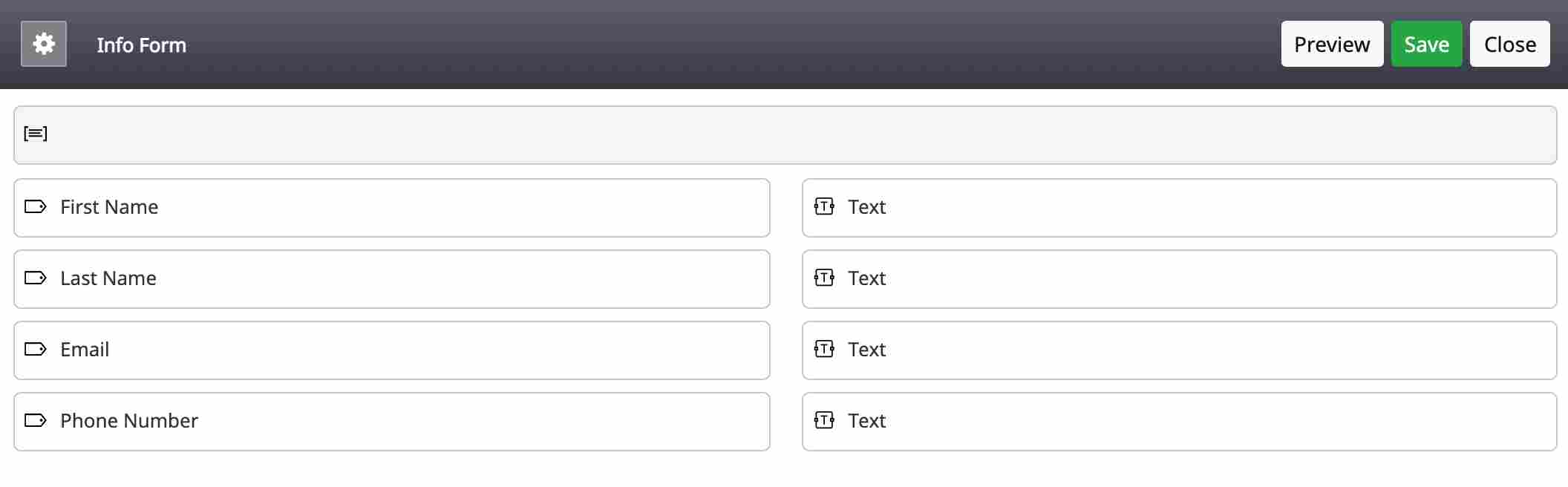The height and width of the screenshot is (487, 1568).
Task: Select the Text field next to Email
Action: pyautogui.click(x=1179, y=350)
